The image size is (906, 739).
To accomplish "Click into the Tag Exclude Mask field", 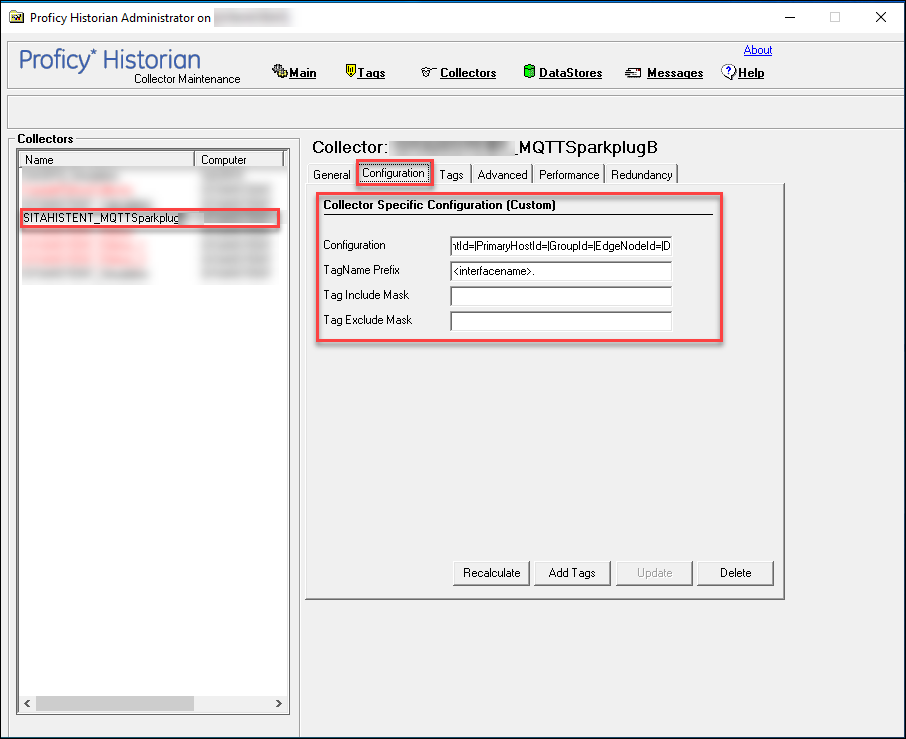I will (x=561, y=321).
